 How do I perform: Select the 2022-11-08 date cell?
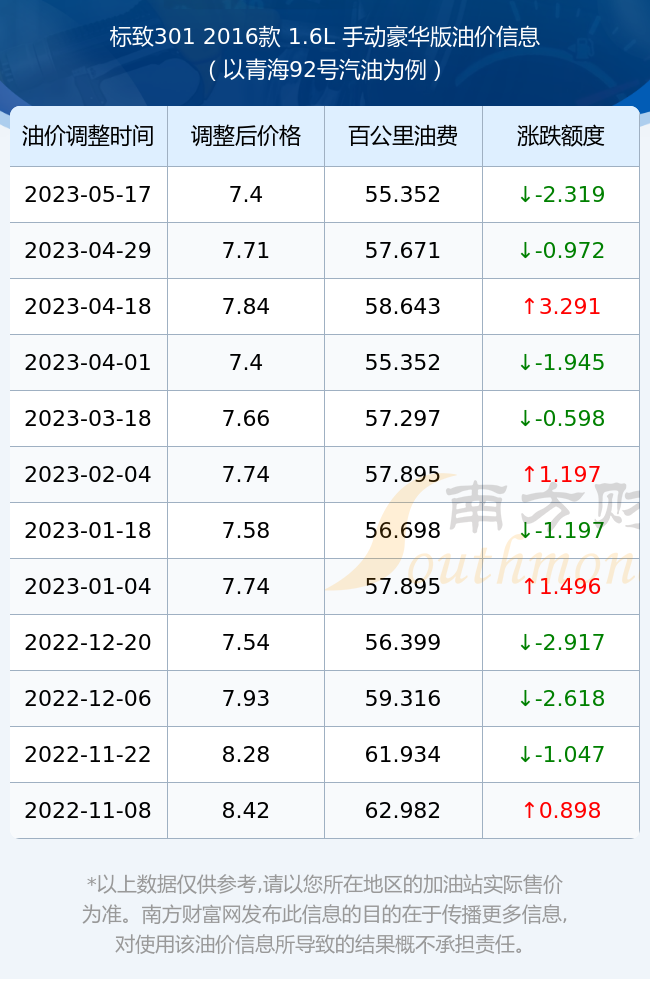click(88, 810)
